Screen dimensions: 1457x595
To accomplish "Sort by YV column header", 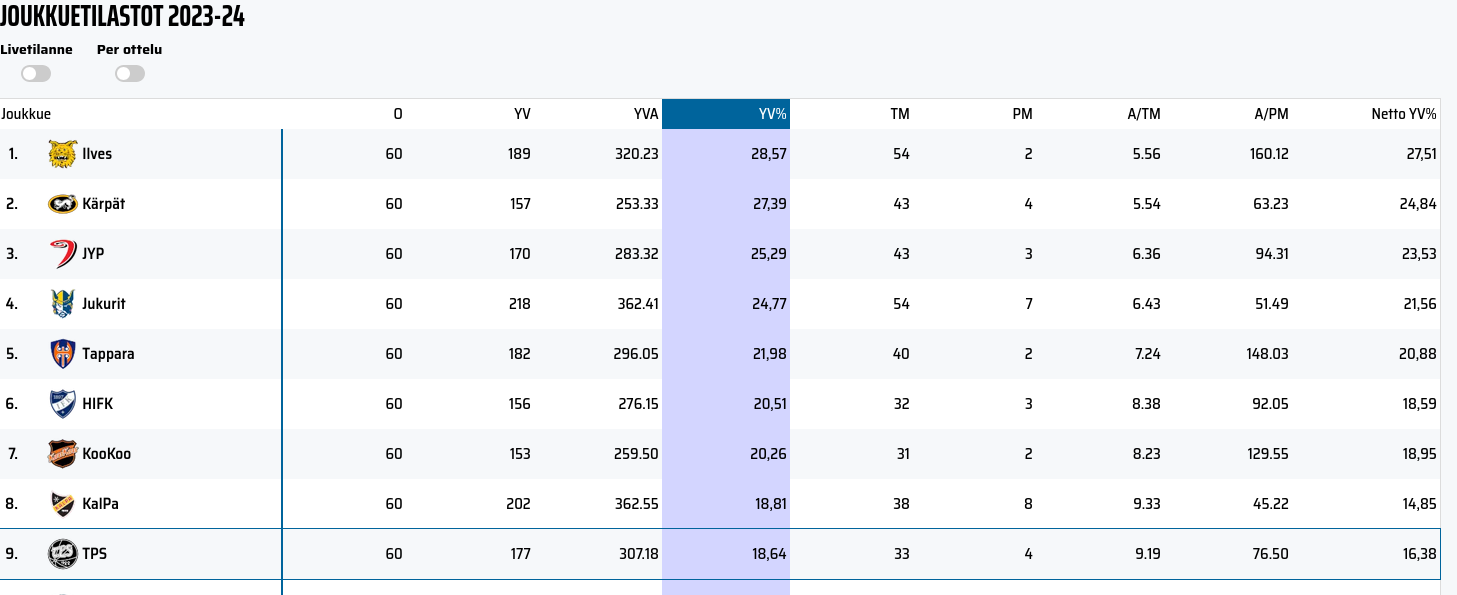I will coord(522,114).
